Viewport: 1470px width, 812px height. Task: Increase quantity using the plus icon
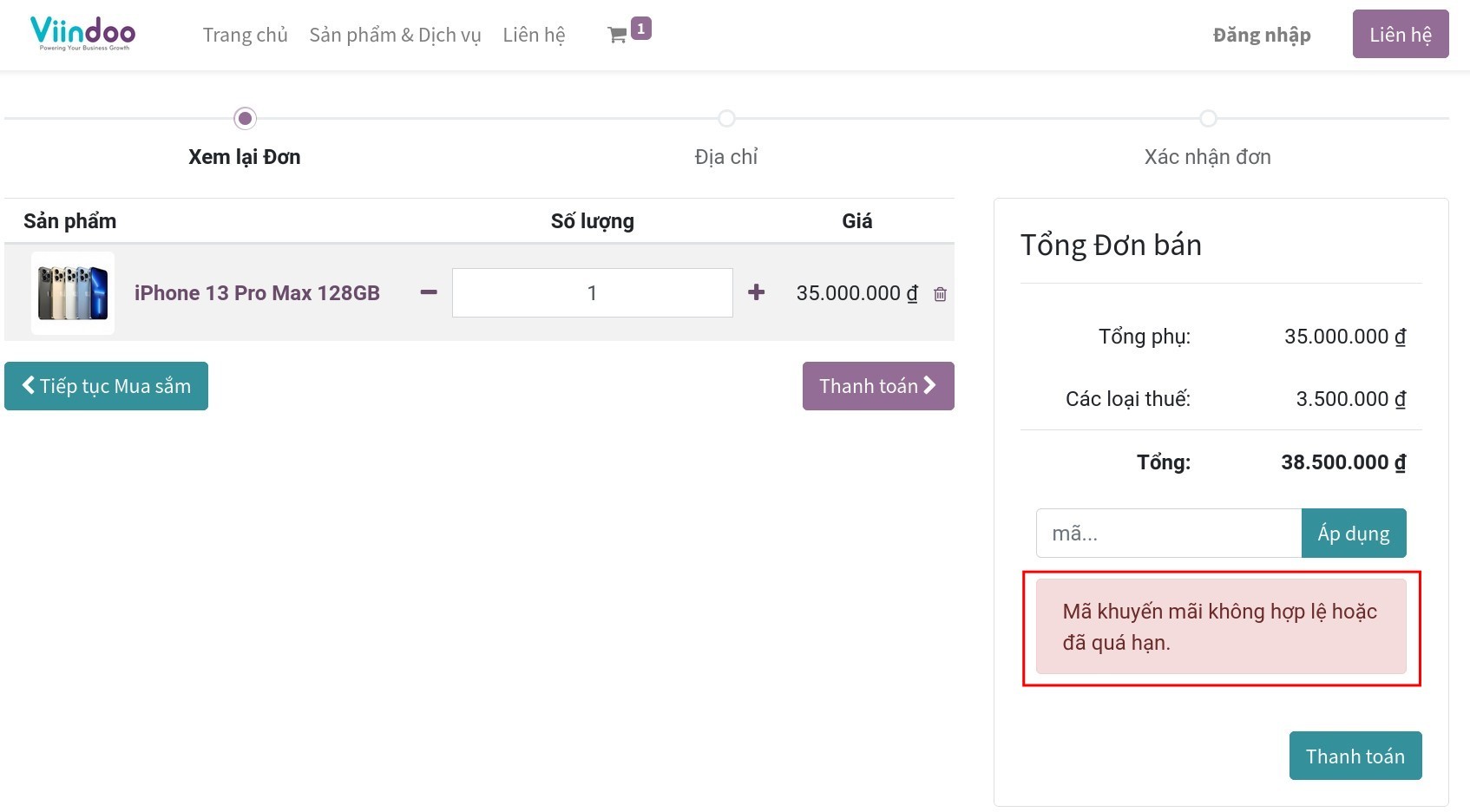[x=756, y=293]
